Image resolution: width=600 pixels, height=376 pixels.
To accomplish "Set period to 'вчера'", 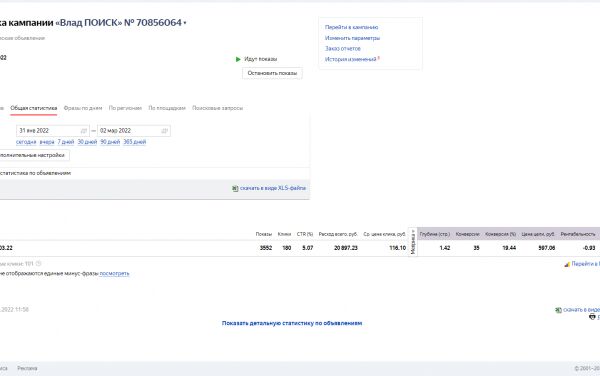I will [x=47, y=142].
